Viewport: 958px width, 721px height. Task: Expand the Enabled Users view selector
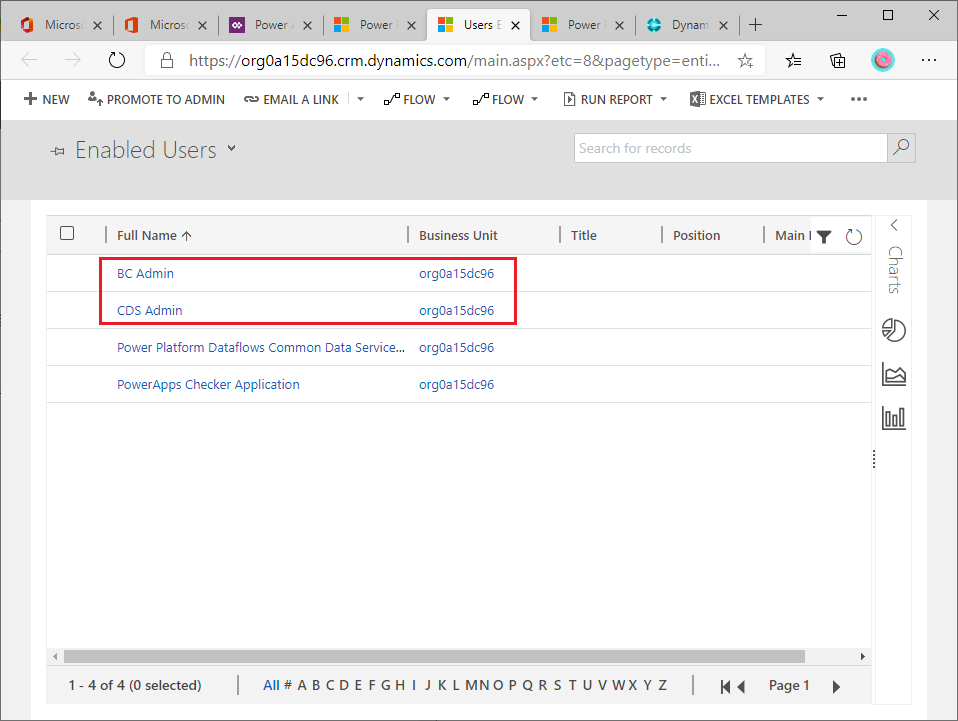232,148
